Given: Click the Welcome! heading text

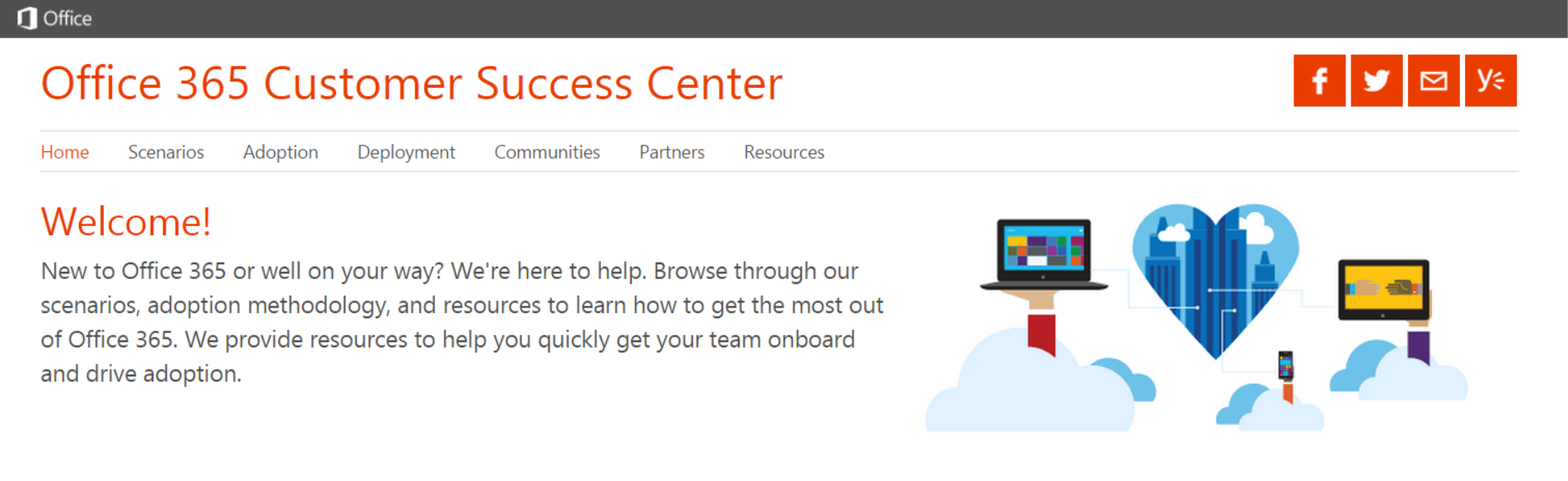Looking at the screenshot, I should (x=125, y=221).
